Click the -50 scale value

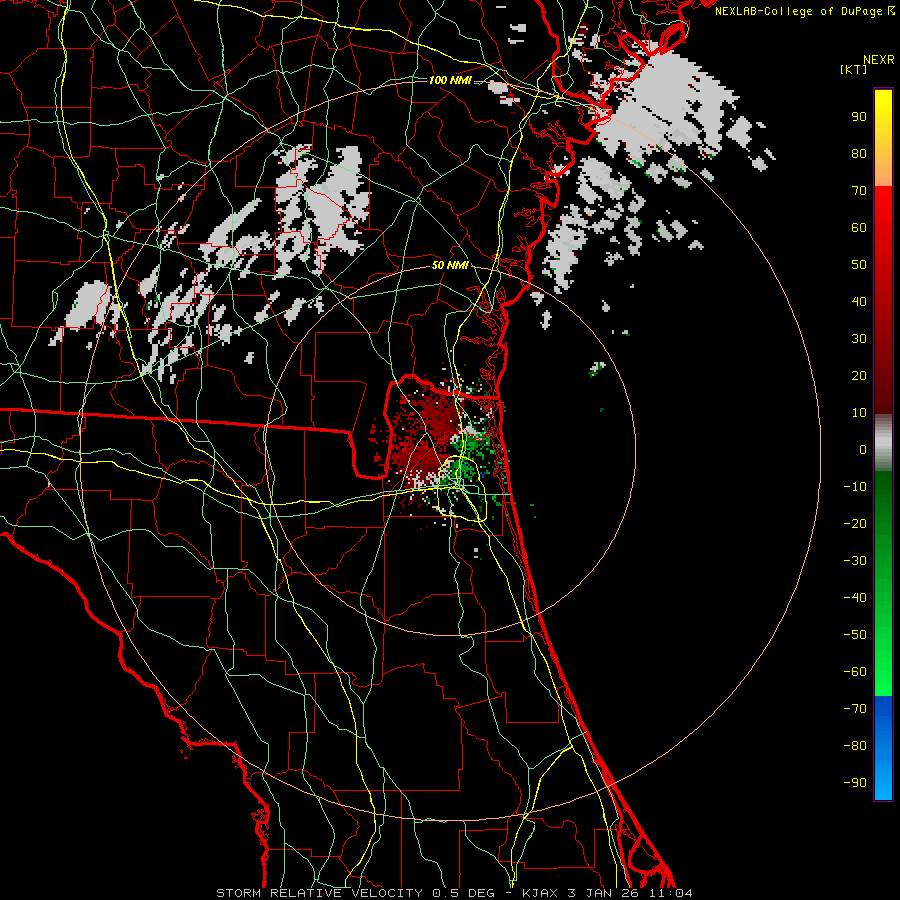(855, 635)
